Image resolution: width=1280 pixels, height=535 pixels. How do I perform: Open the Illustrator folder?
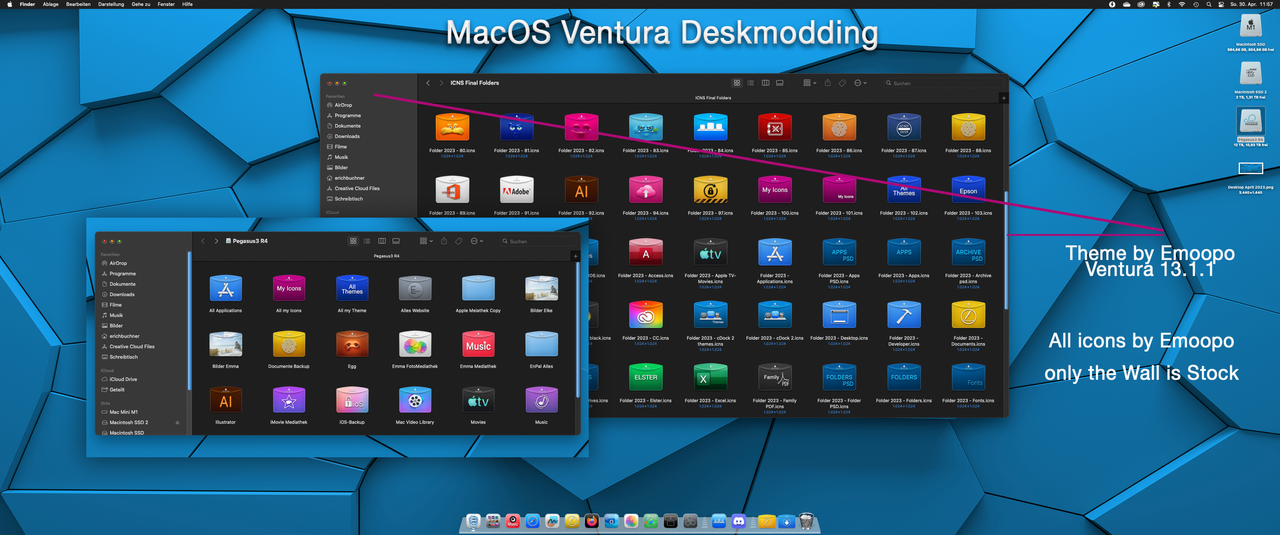[226, 400]
